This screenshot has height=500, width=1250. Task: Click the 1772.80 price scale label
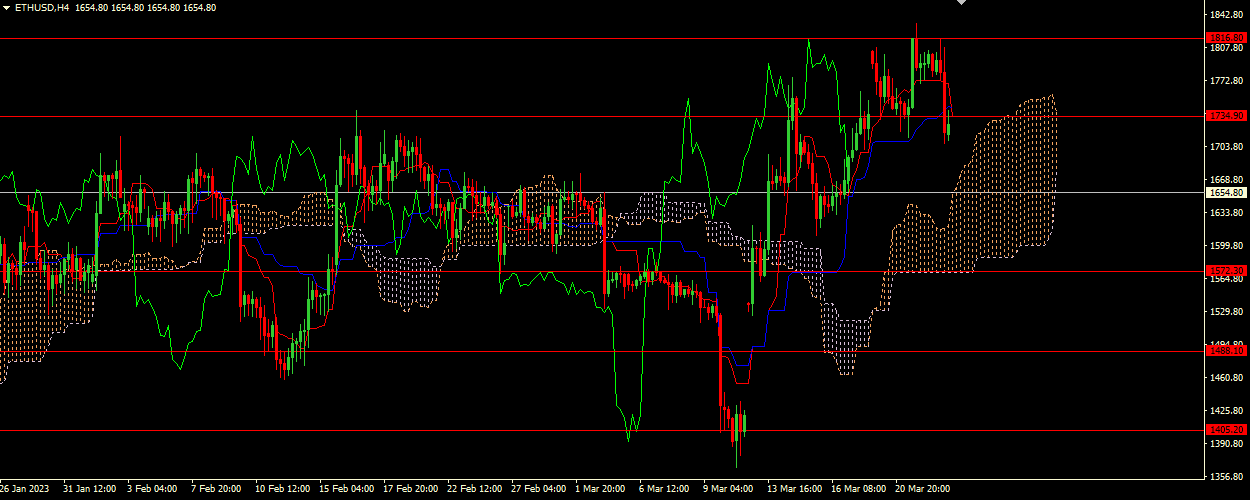pyautogui.click(x=1226, y=81)
